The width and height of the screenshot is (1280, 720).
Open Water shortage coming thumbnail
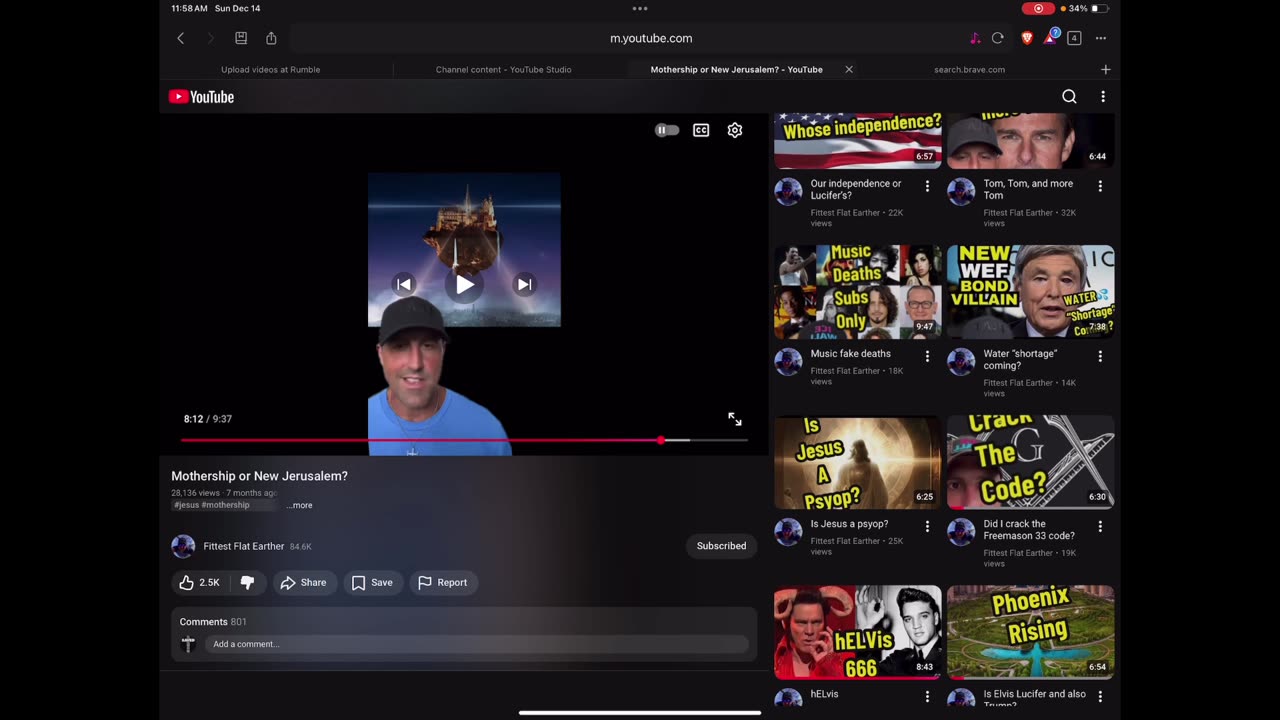pos(1030,292)
